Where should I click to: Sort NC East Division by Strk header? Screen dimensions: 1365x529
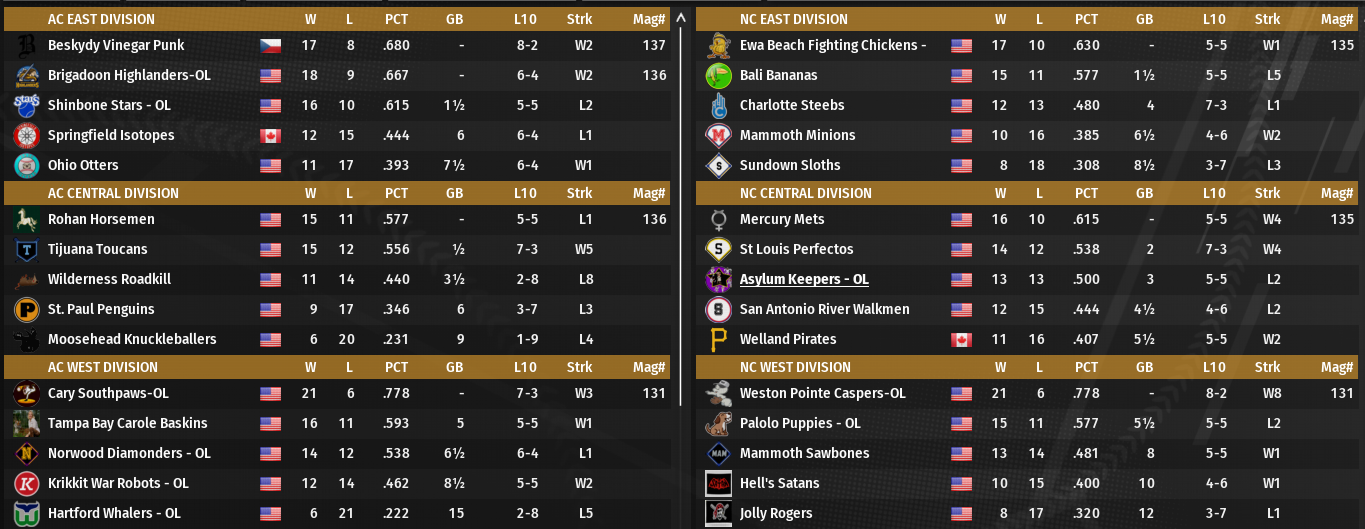coord(1267,19)
